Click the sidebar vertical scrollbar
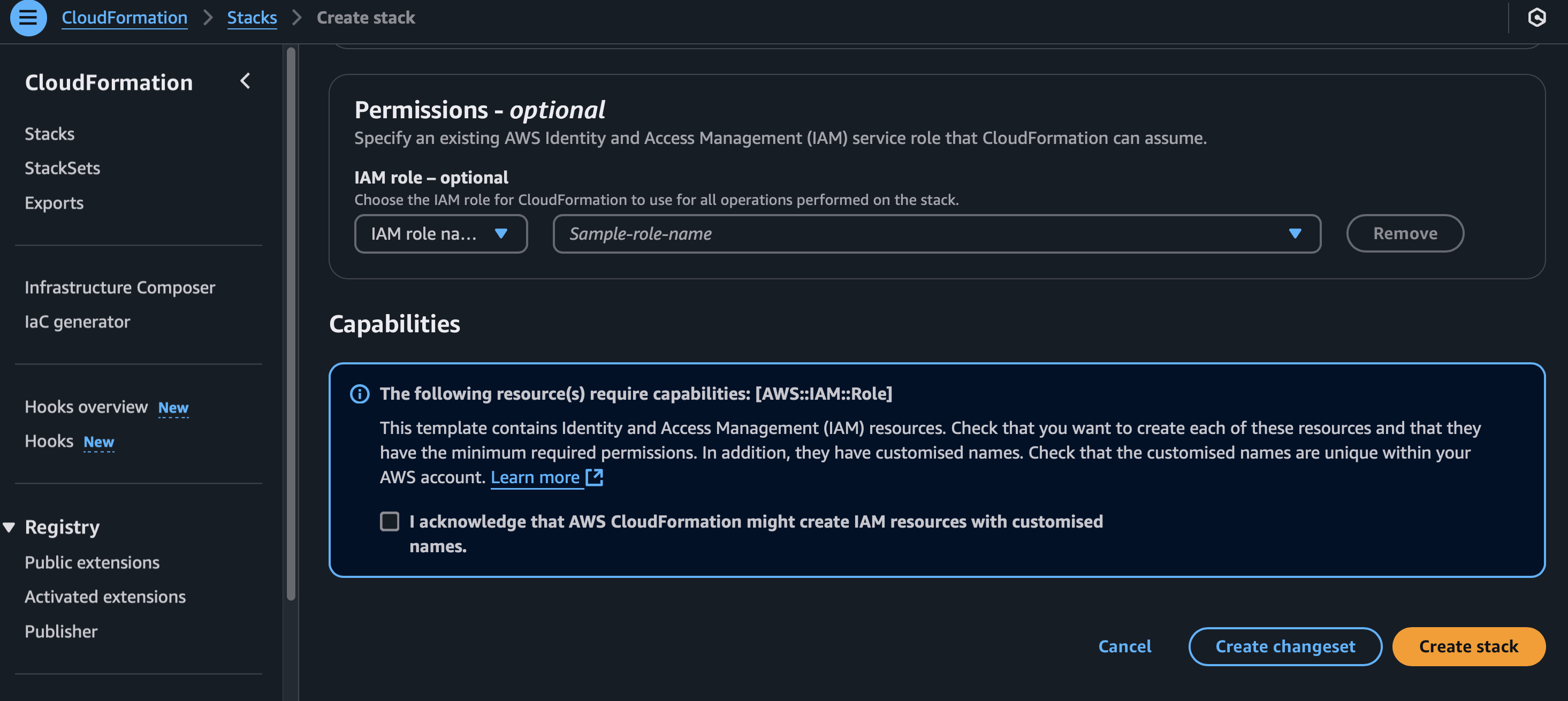 (x=291, y=323)
